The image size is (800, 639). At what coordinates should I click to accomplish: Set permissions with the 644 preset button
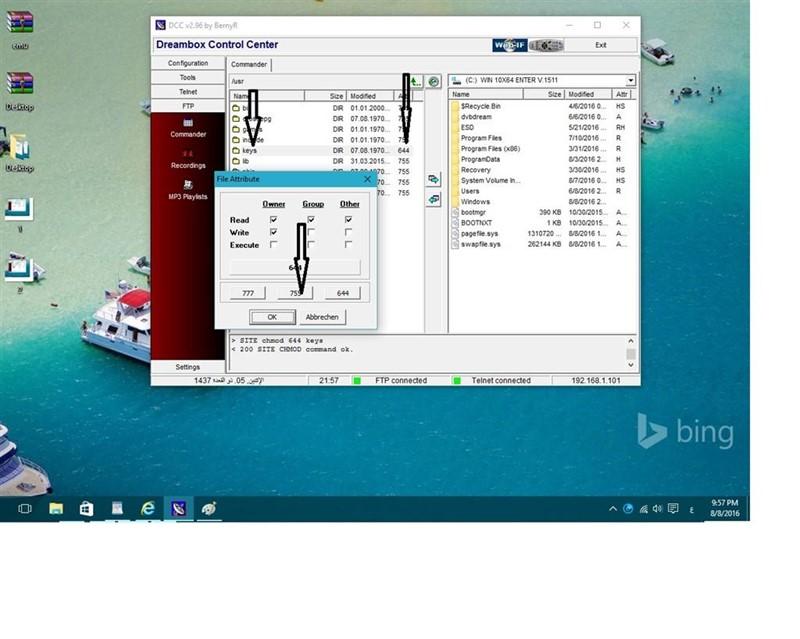(x=343, y=293)
